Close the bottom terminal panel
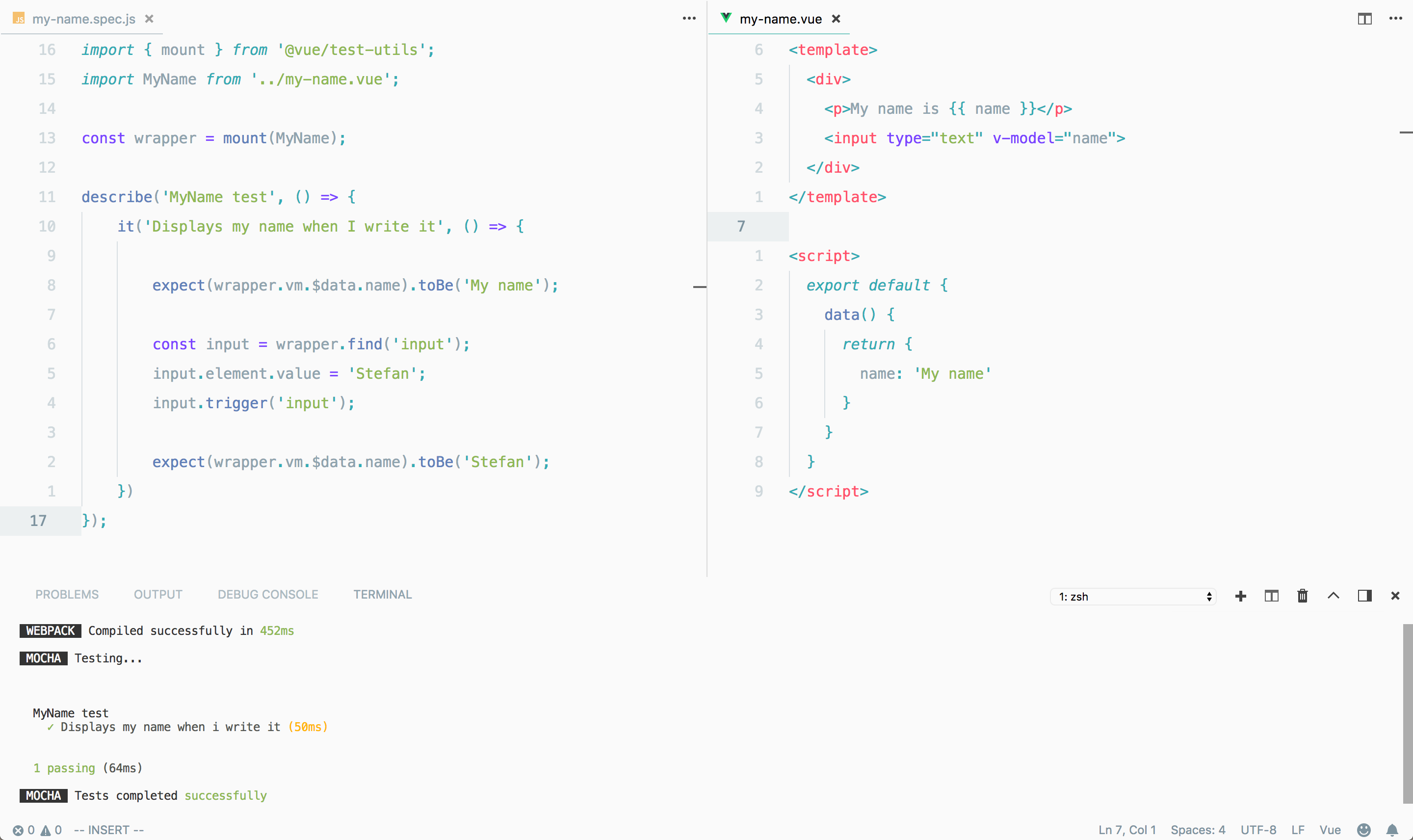Image resolution: width=1413 pixels, height=840 pixels. pyautogui.click(x=1395, y=596)
